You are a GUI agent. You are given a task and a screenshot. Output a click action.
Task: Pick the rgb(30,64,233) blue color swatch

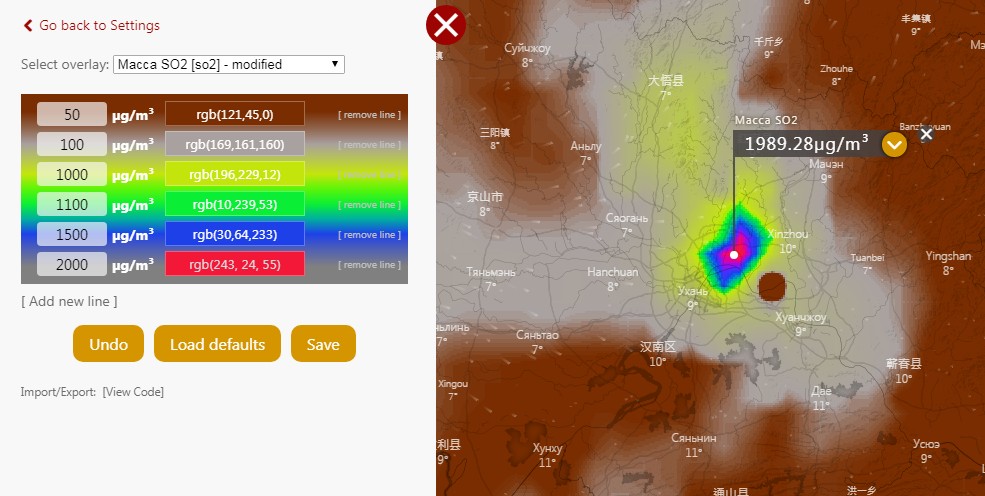tap(235, 234)
